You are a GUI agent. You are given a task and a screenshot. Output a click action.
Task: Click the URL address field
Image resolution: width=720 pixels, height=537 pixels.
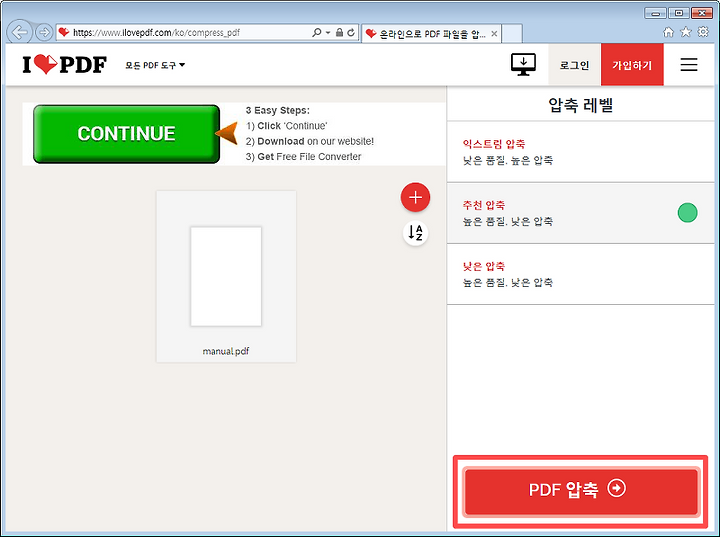(184, 33)
